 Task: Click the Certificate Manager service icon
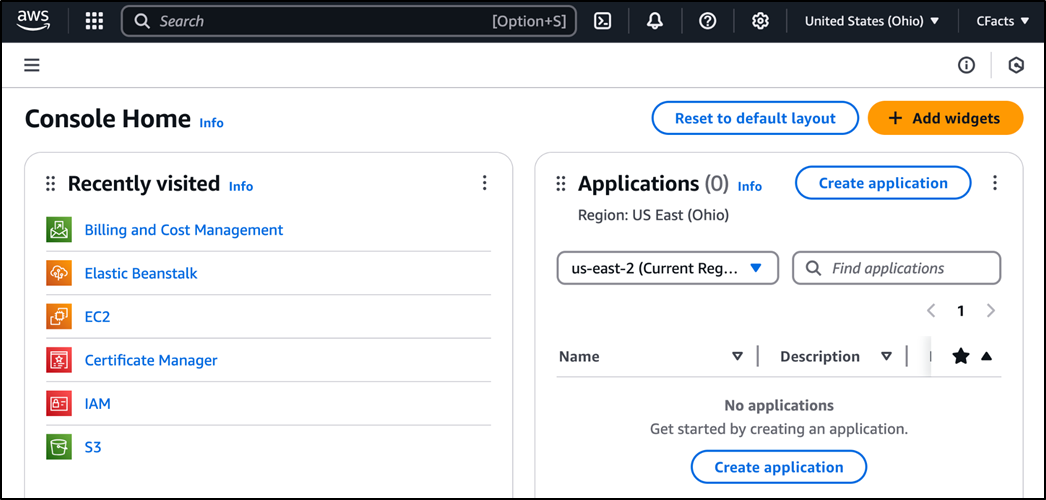coord(59,360)
